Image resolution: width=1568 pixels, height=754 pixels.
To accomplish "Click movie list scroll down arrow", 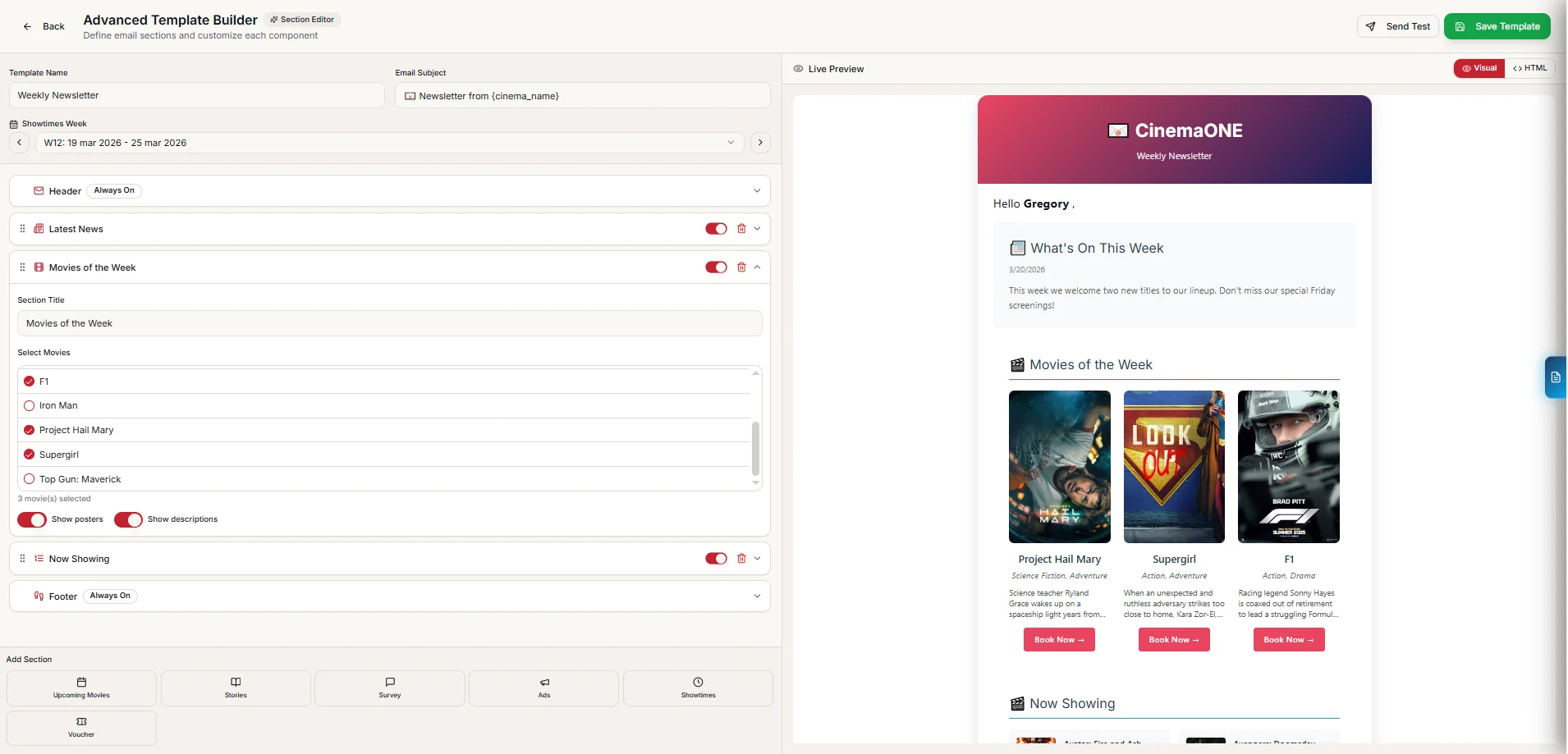I will (x=755, y=483).
